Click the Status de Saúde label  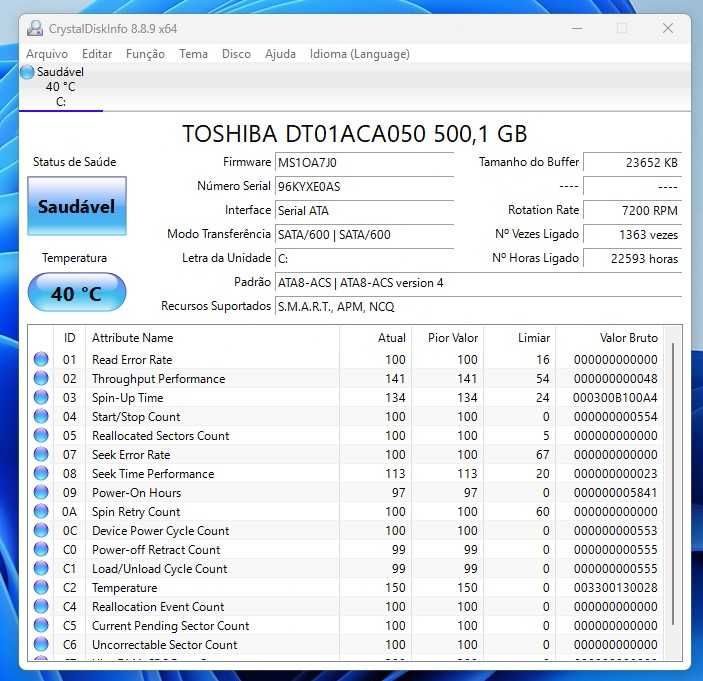[74, 162]
